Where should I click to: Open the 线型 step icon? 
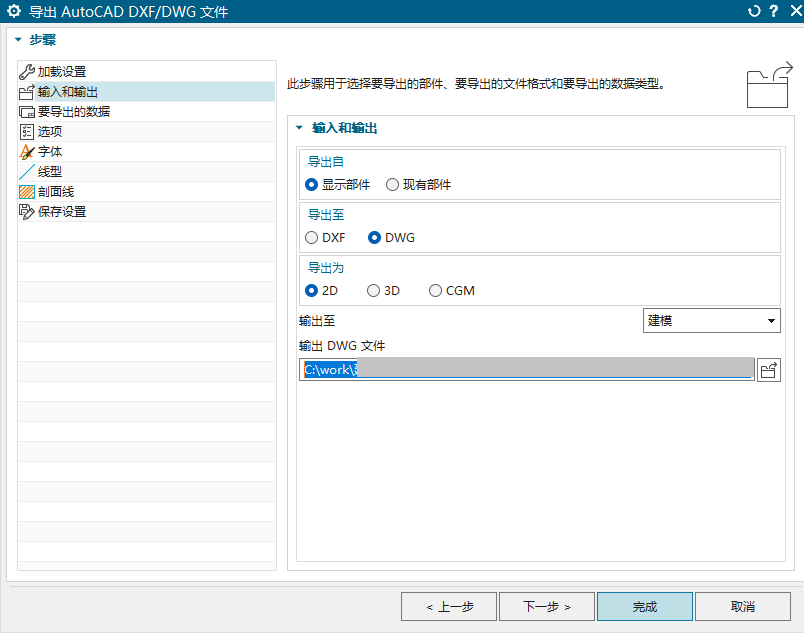(x=27, y=171)
